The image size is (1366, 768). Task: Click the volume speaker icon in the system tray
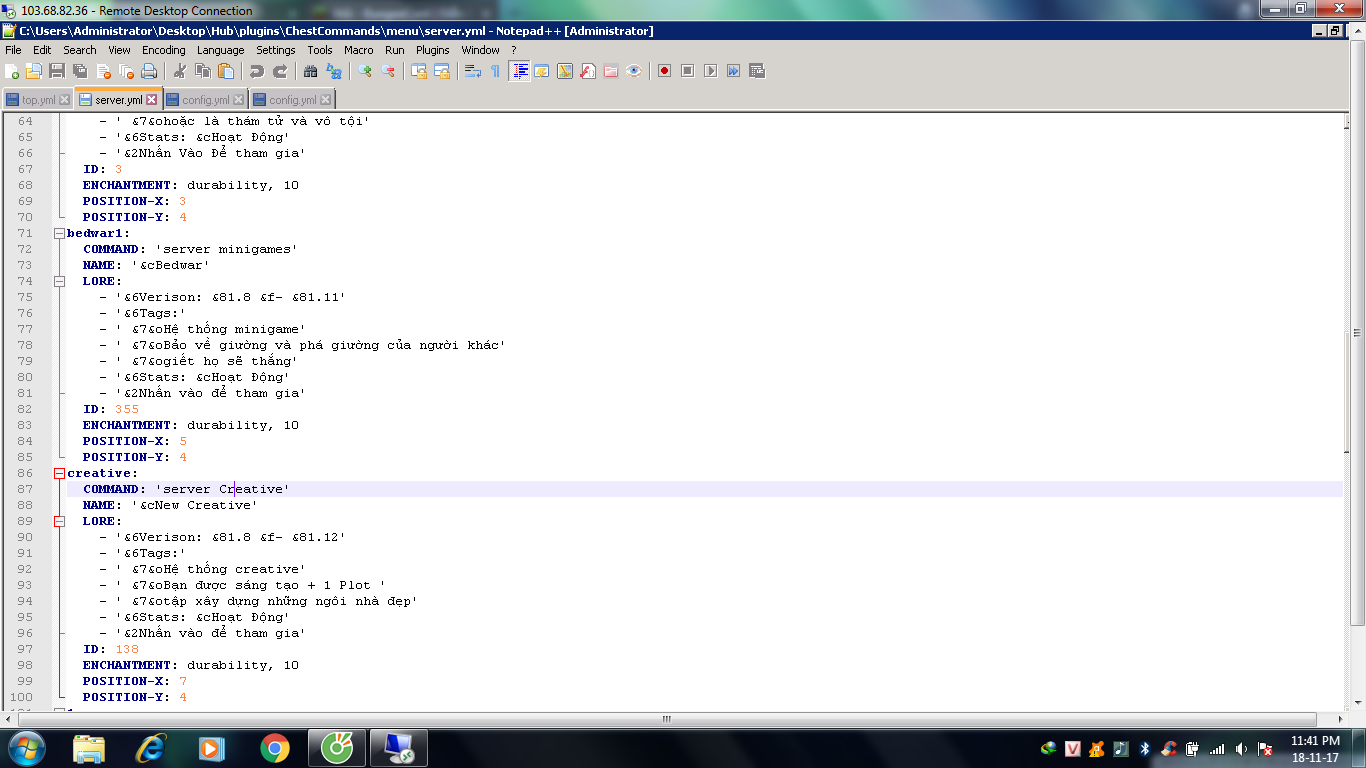[1241, 748]
